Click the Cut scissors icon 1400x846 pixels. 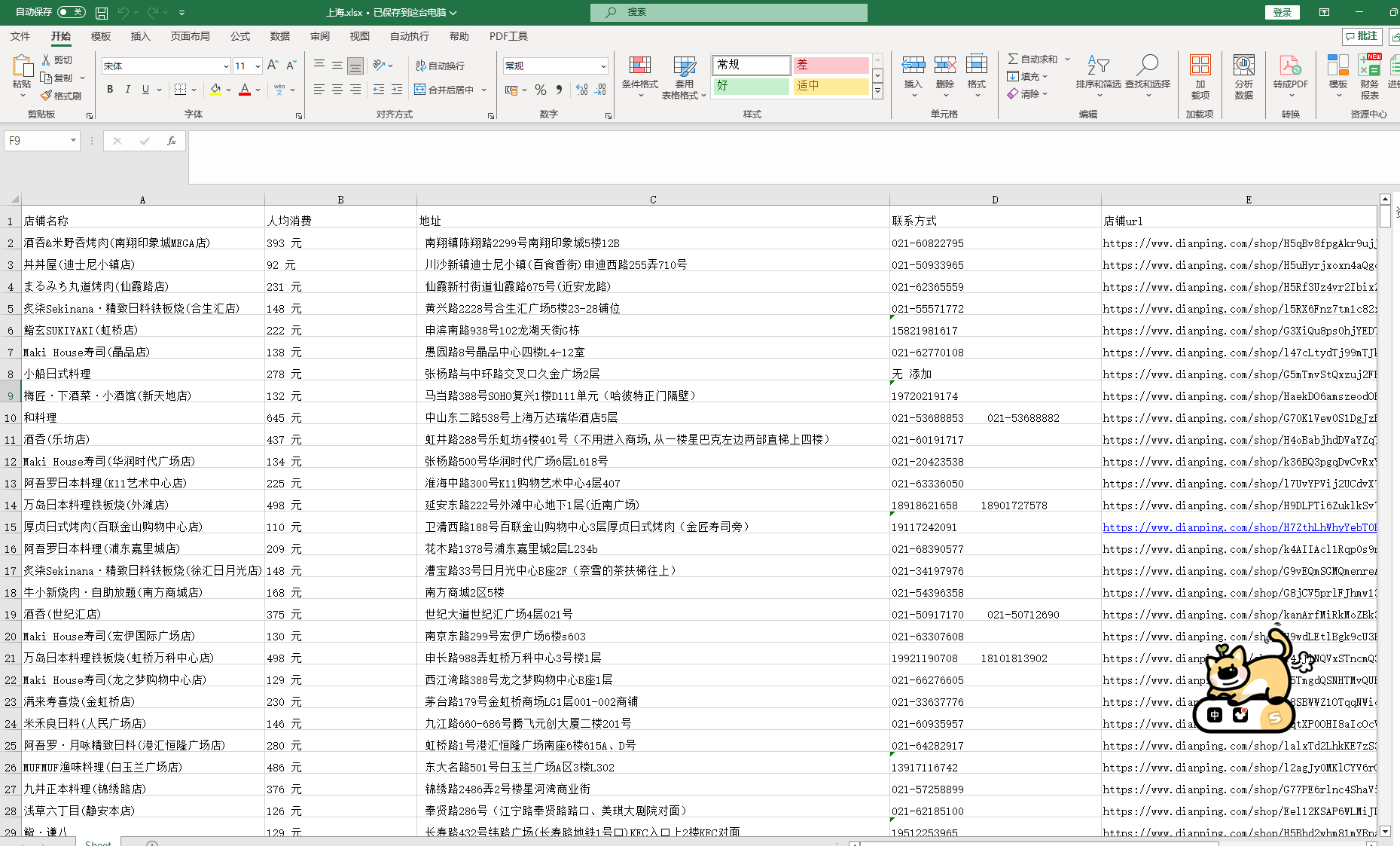tap(47, 60)
